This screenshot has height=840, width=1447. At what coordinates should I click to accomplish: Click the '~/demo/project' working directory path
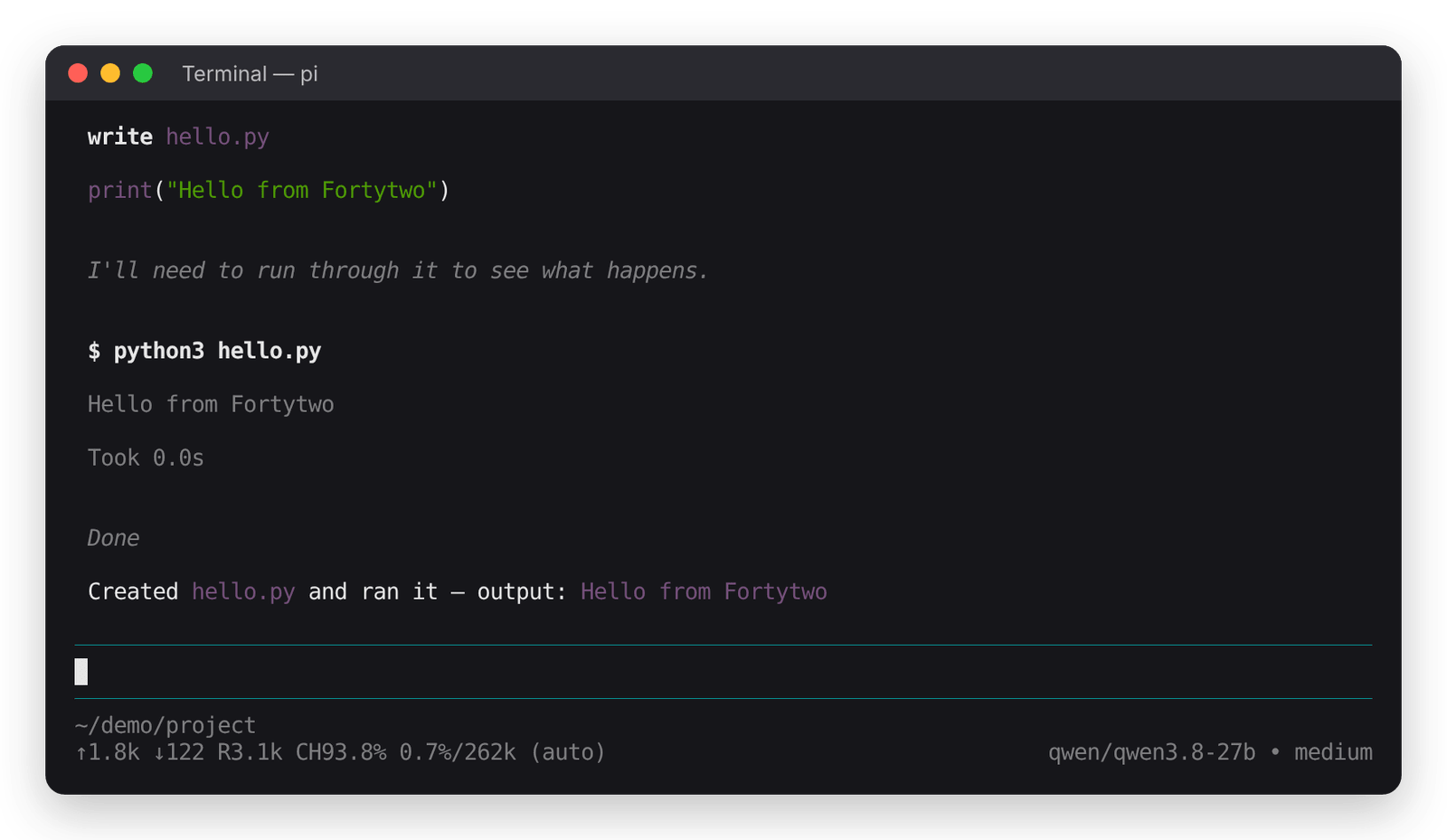click(166, 725)
